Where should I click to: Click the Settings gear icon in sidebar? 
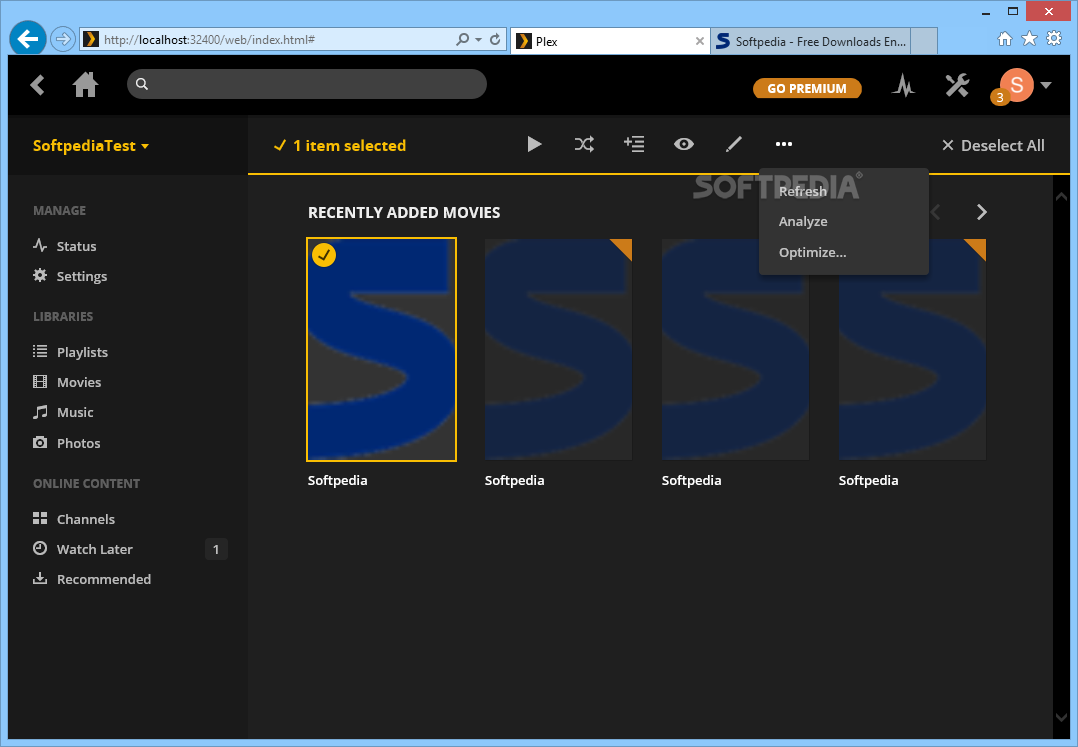pyautogui.click(x=40, y=275)
